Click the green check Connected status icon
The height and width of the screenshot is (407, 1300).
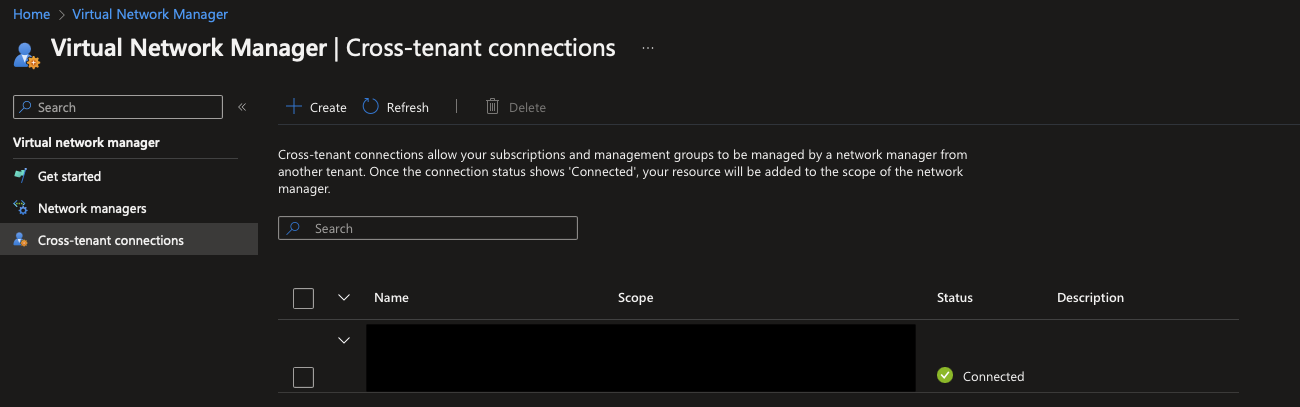pos(945,375)
